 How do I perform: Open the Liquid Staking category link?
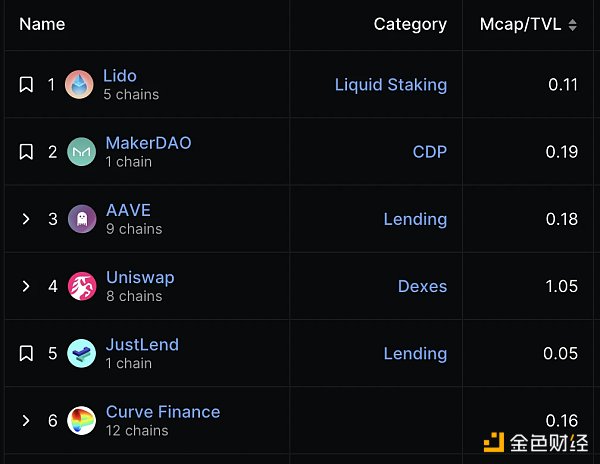pos(391,85)
